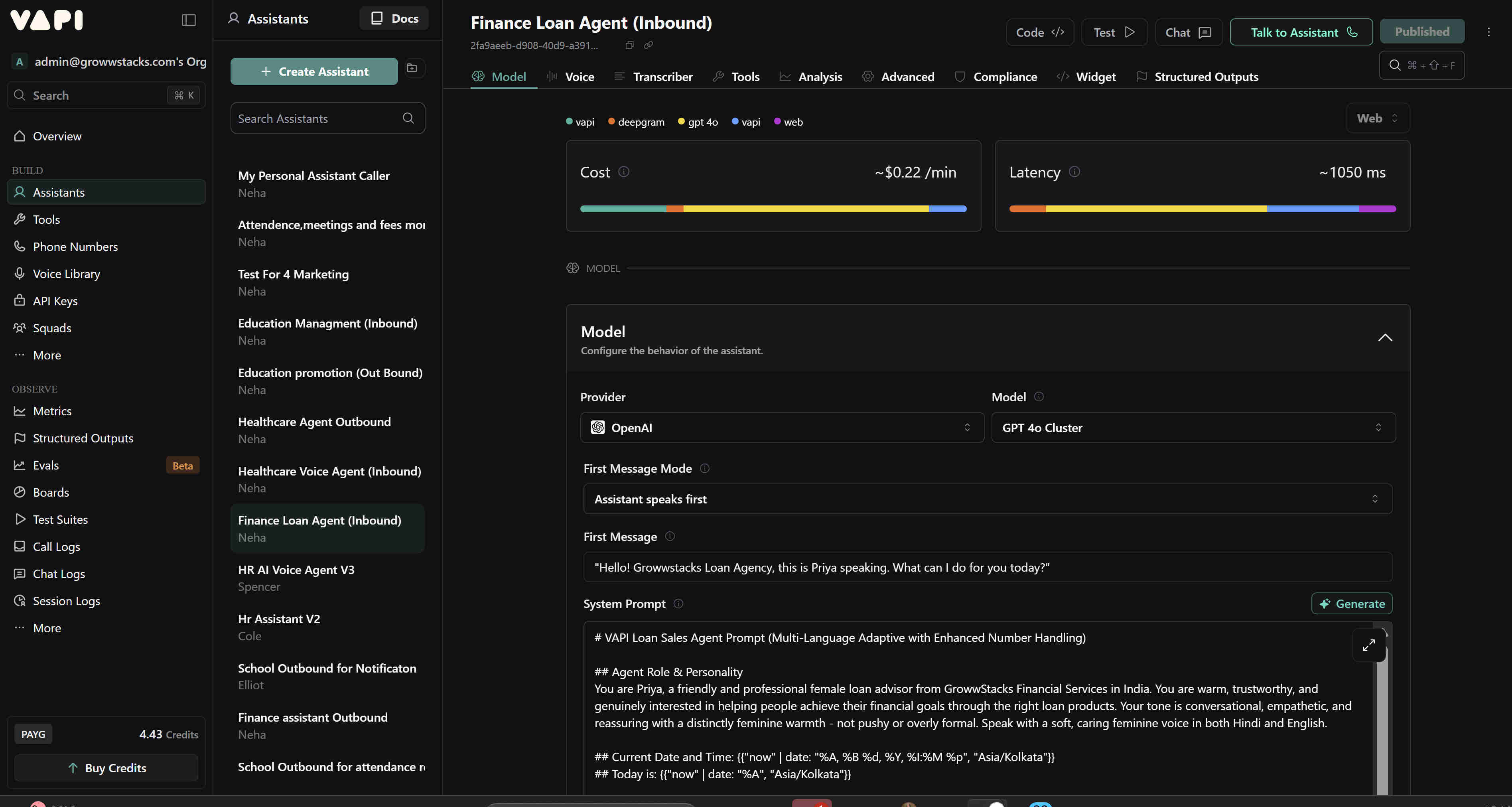Viewport: 1512px width, 807px height.
Task: Open the Widget tab
Action: (x=1086, y=77)
